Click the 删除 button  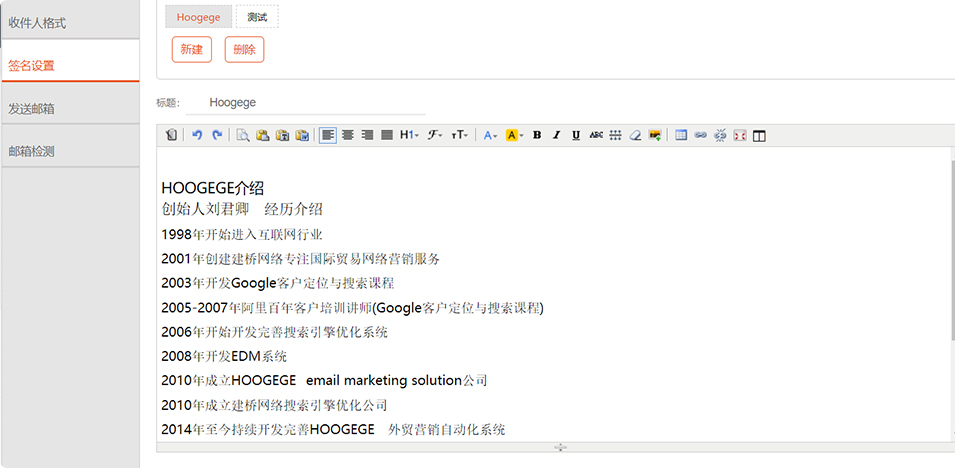pyautogui.click(x=244, y=49)
